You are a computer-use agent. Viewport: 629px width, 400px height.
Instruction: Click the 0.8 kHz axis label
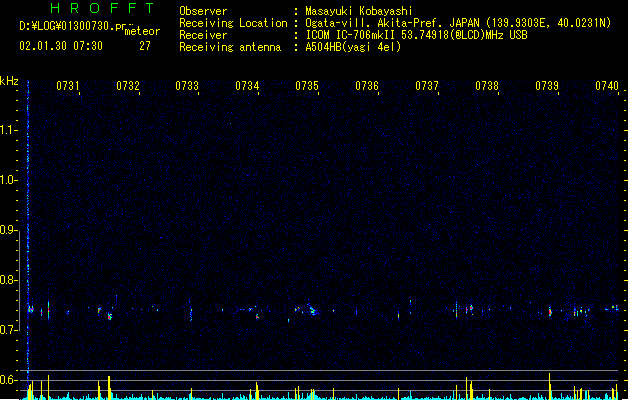coord(8,280)
